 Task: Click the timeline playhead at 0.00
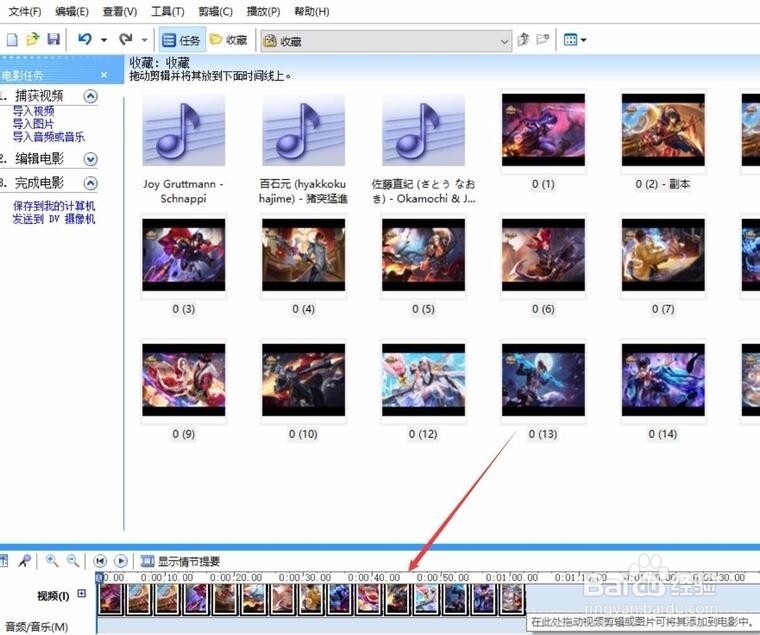[x=100, y=577]
